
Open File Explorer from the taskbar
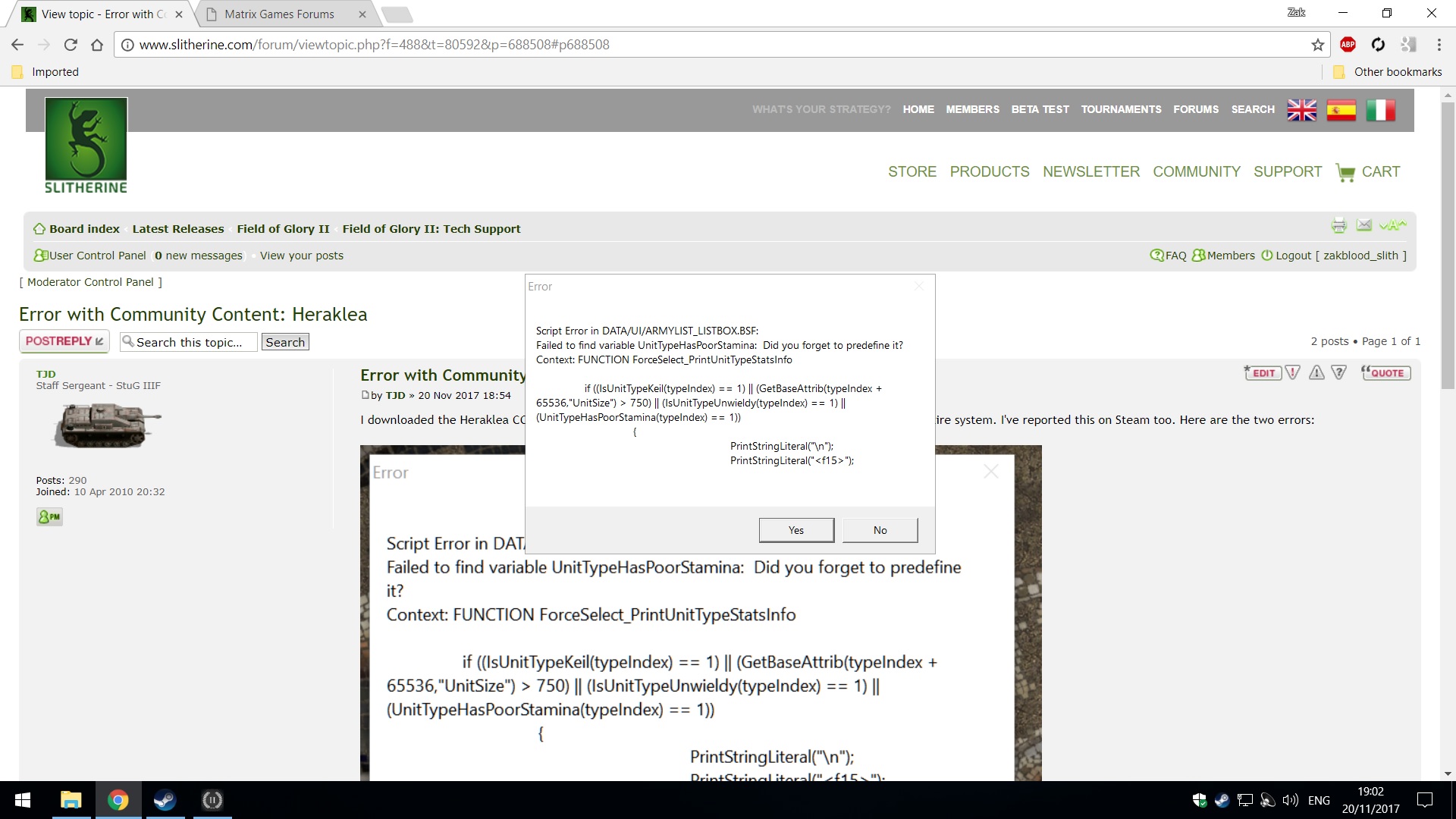(x=71, y=800)
